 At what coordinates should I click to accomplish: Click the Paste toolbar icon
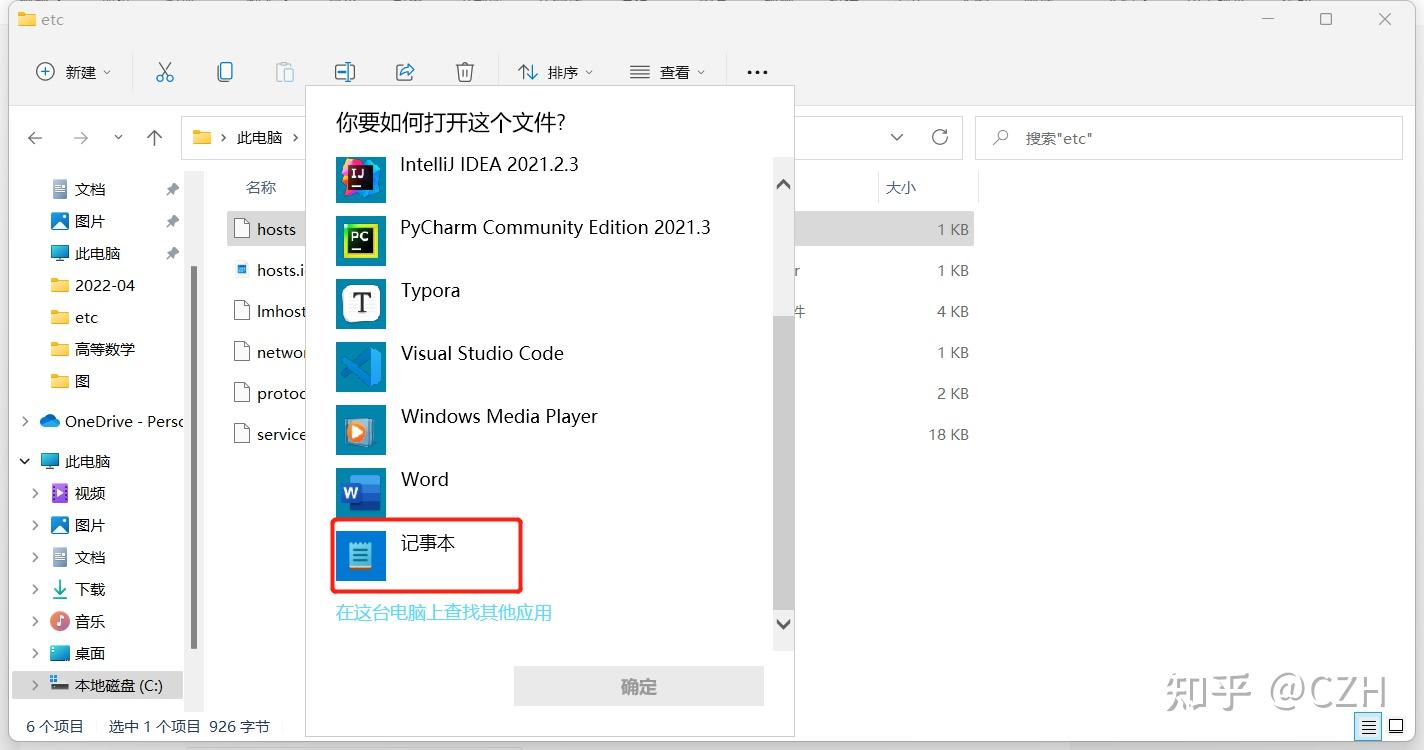(285, 72)
